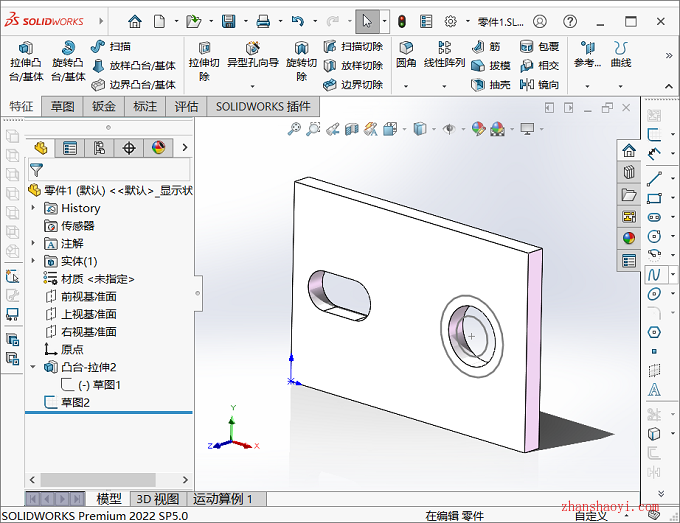Select 上视基准面 in the feature tree
680x523 pixels.
pyautogui.click(x=81, y=314)
